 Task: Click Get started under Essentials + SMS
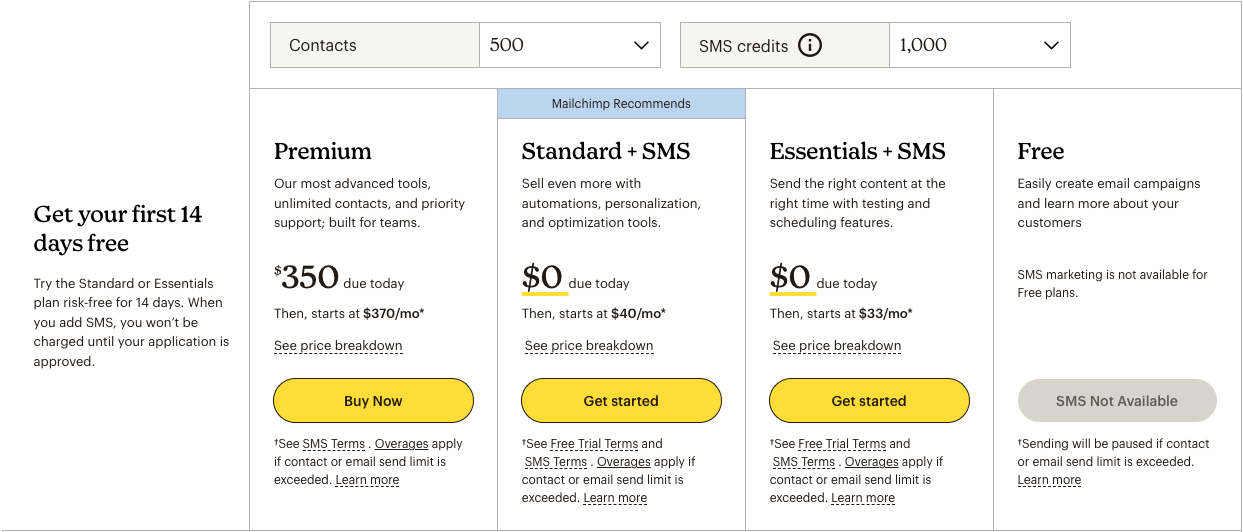pyautogui.click(x=869, y=401)
